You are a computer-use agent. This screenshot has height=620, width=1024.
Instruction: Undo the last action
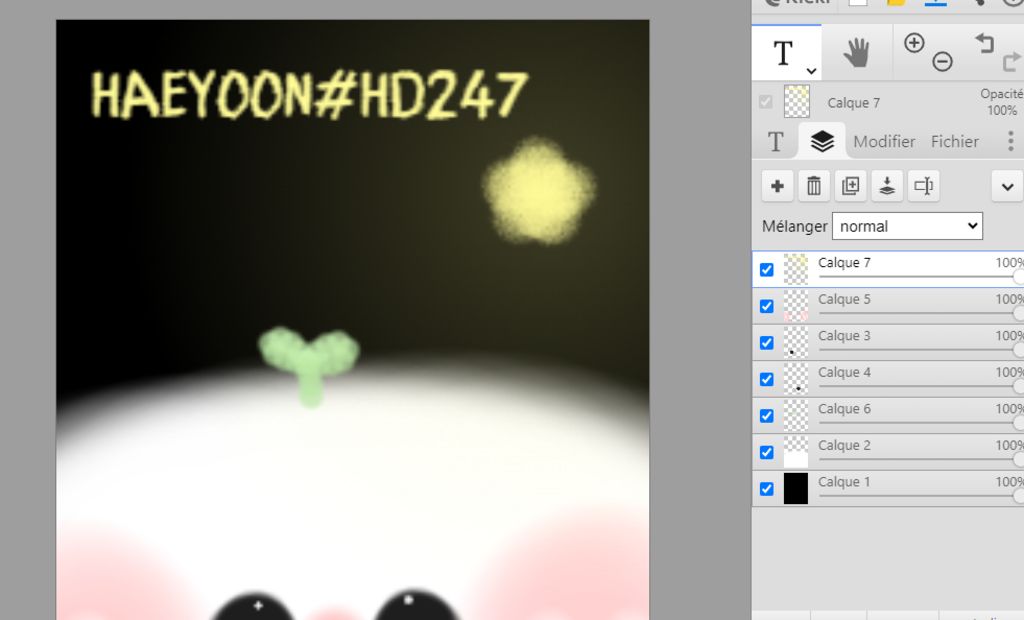tap(985, 43)
